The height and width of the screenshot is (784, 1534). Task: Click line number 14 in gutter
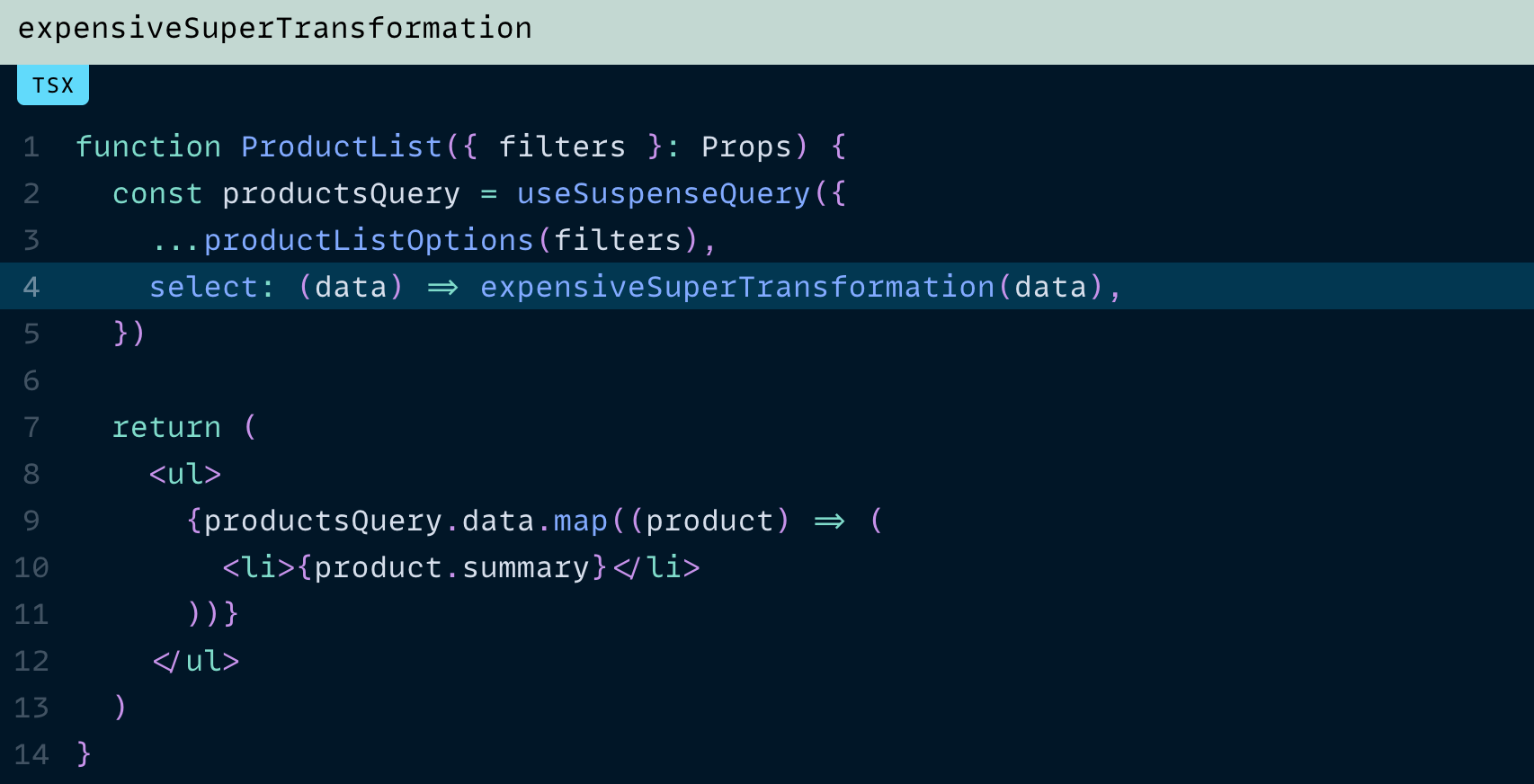coord(31,754)
